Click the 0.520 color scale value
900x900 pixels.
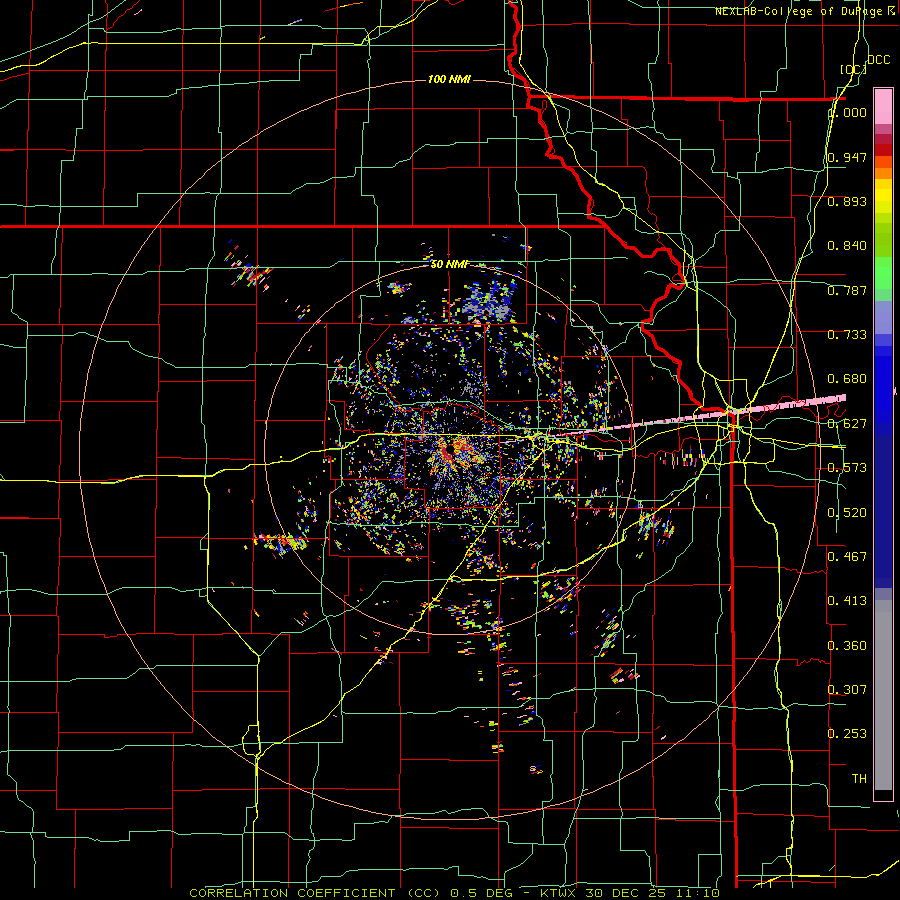(x=847, y=513)
